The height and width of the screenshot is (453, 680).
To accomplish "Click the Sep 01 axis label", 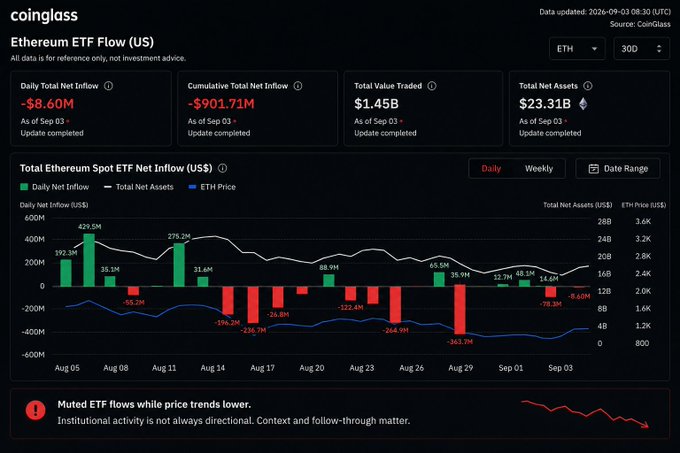I will pyautogui.click(x=511, y=368).
